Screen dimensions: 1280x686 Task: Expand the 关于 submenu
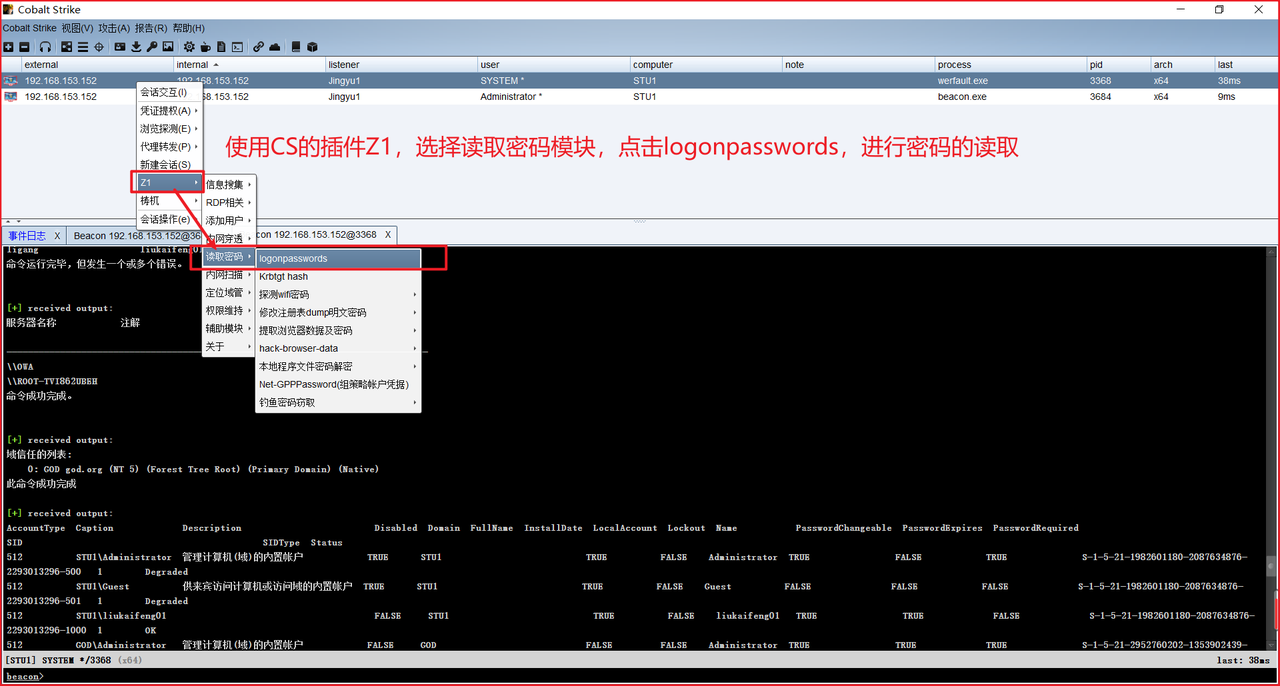tap(229, 347)
